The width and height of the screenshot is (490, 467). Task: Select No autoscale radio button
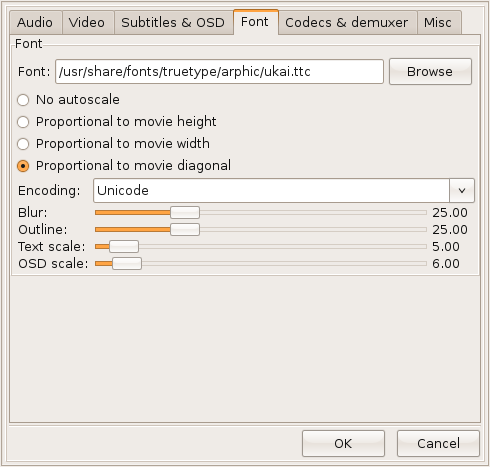[x=23, y=100]
